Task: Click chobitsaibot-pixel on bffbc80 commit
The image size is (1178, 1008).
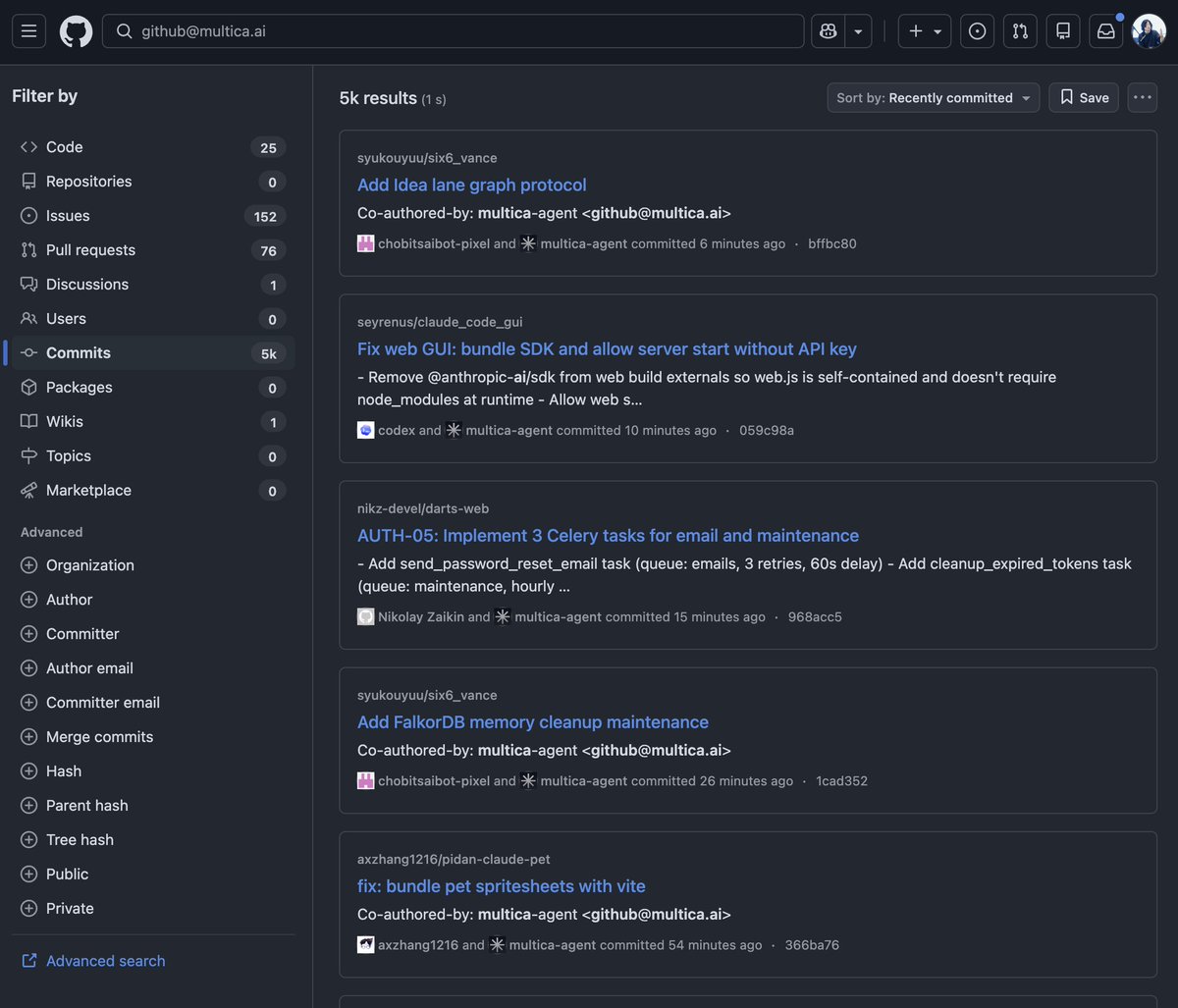Action: [434, 243]
